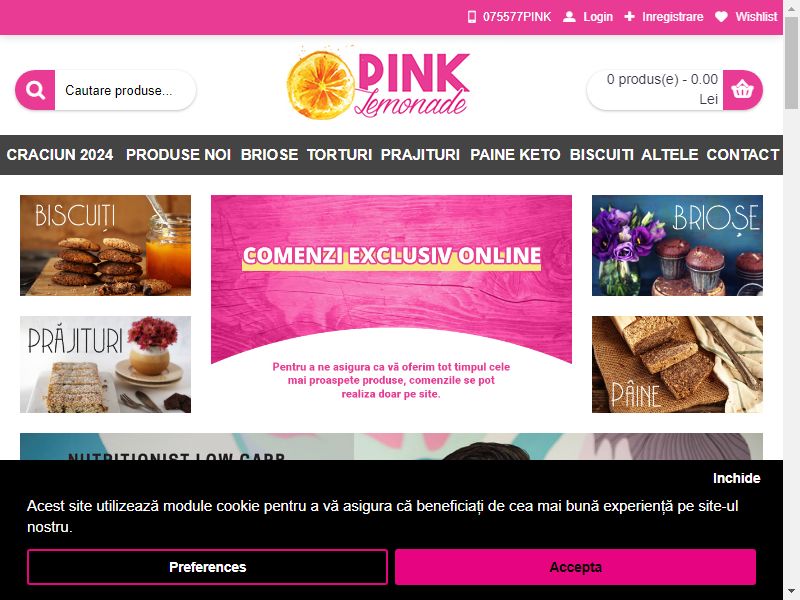Click the user icon next to Login
800x600 pixels.
[569, 17]
